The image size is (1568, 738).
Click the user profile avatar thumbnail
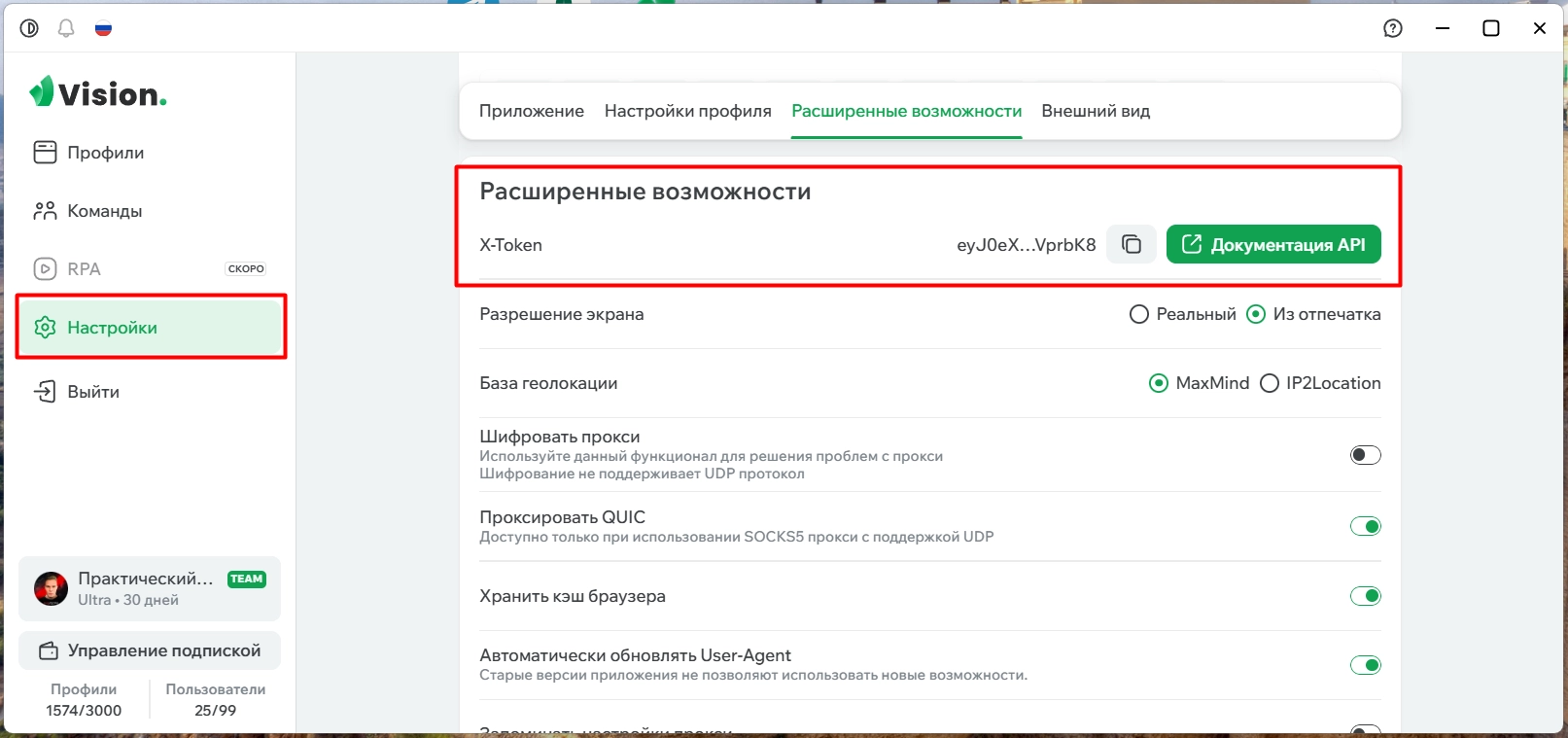[x=51, y=588]
